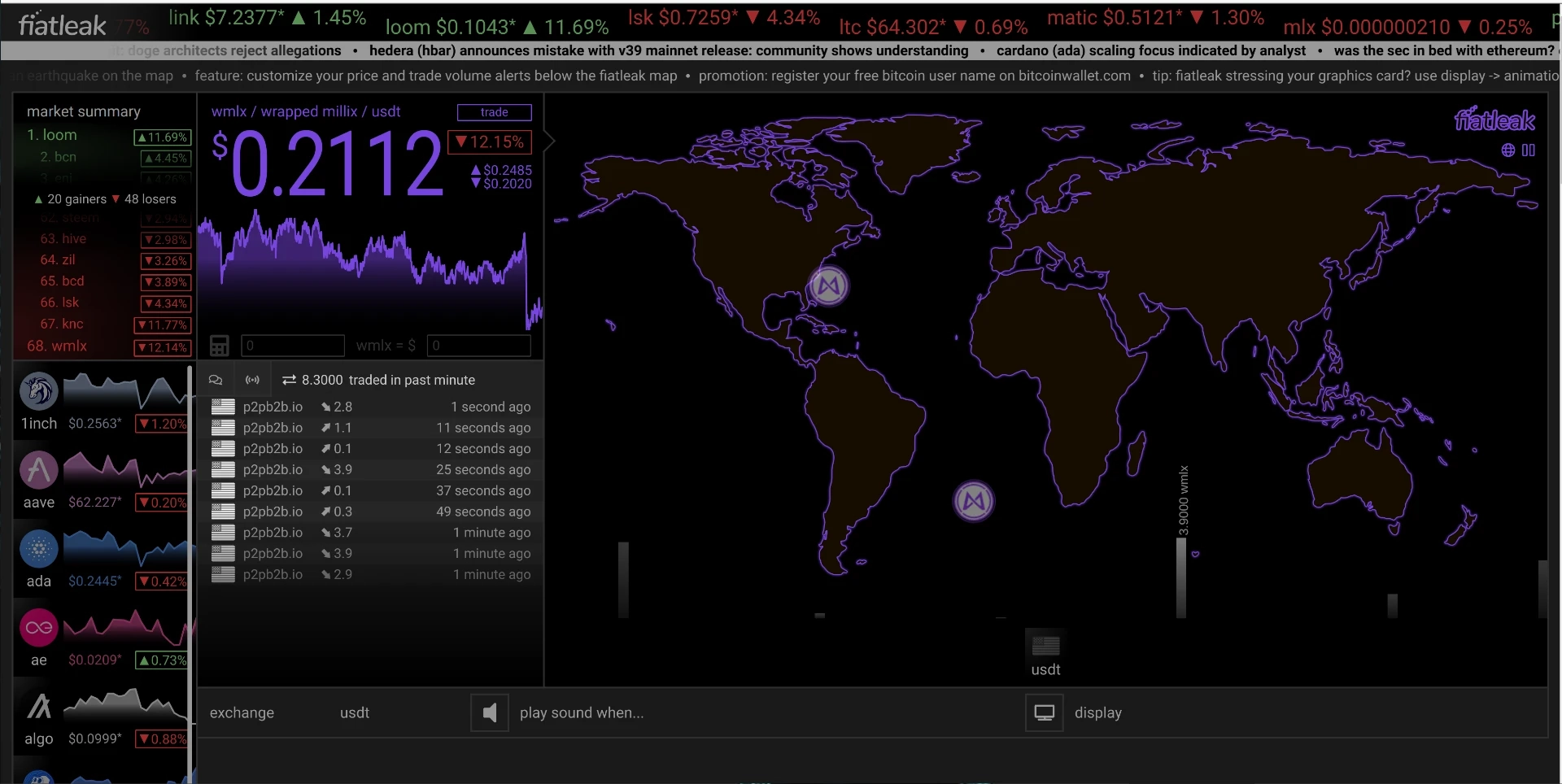Open the hedera (hbar) v39 mainnet headline
The height and width of the screenshot is (784, 1562).
[669, 50]
